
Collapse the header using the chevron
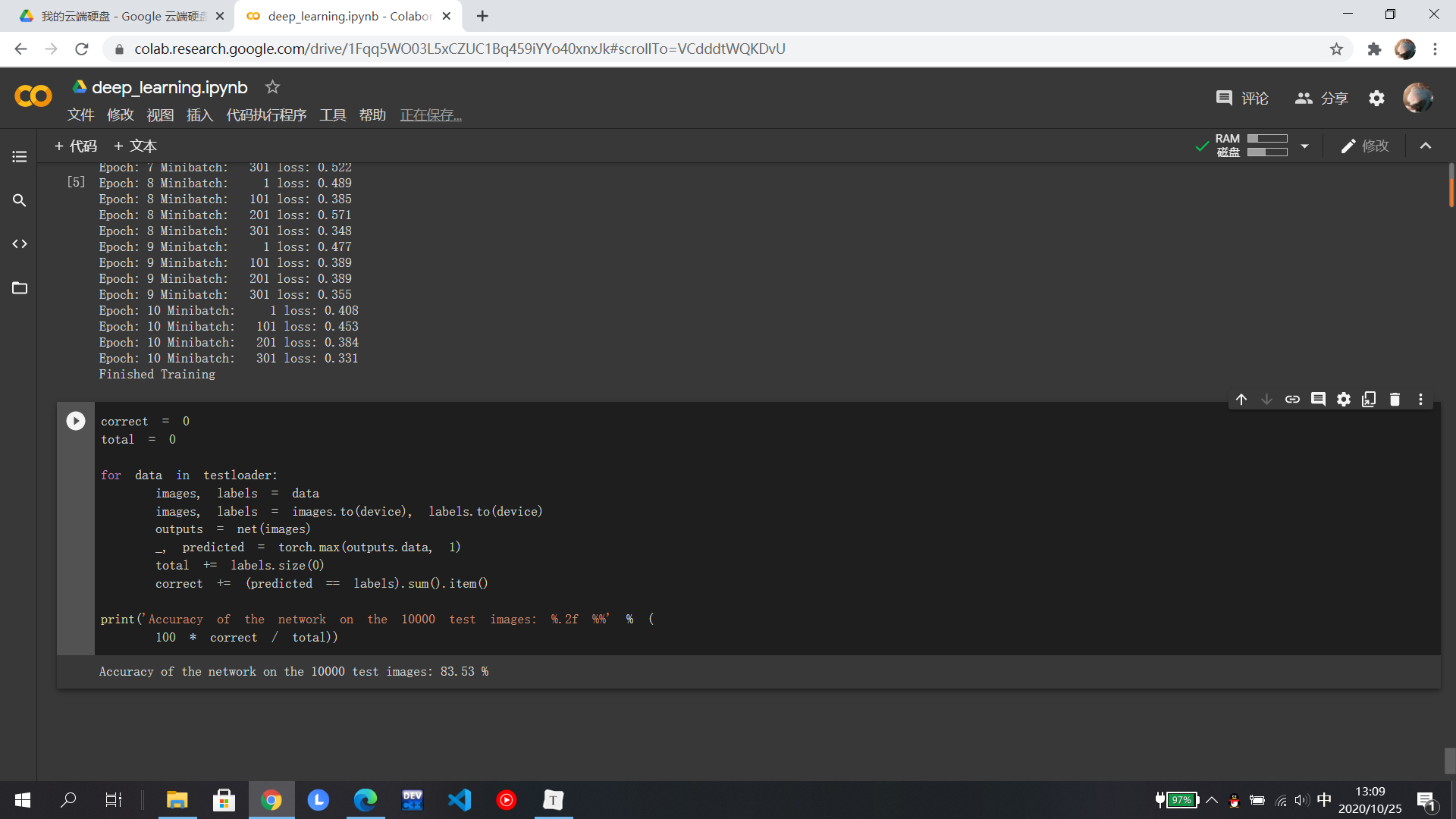[1426, 146]
